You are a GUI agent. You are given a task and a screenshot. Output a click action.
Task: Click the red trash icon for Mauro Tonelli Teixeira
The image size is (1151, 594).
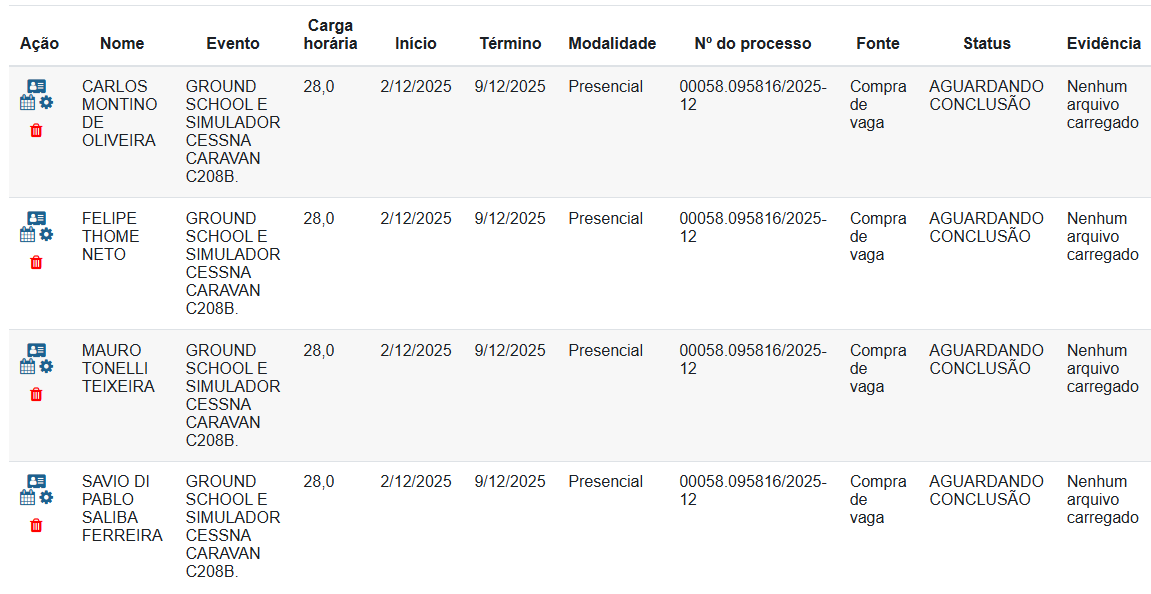tap(37, 394)
